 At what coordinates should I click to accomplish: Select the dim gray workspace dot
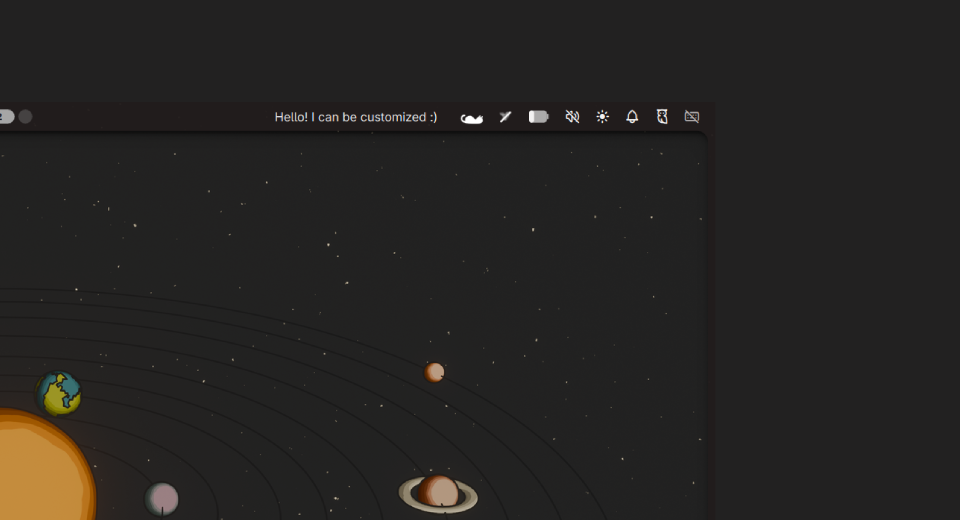25,116
